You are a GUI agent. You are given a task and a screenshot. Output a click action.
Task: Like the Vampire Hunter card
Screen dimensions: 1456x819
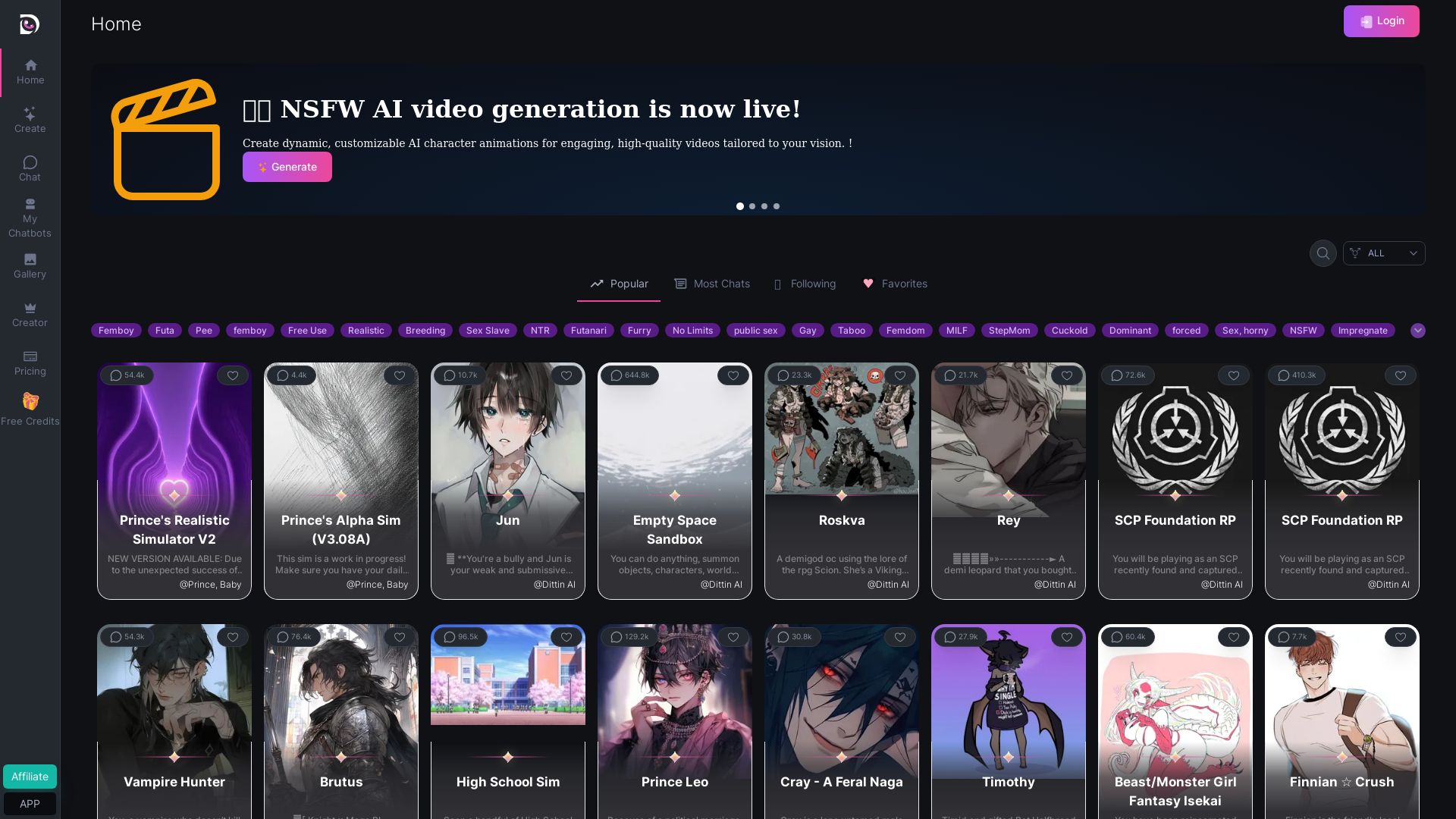(233, 637)
